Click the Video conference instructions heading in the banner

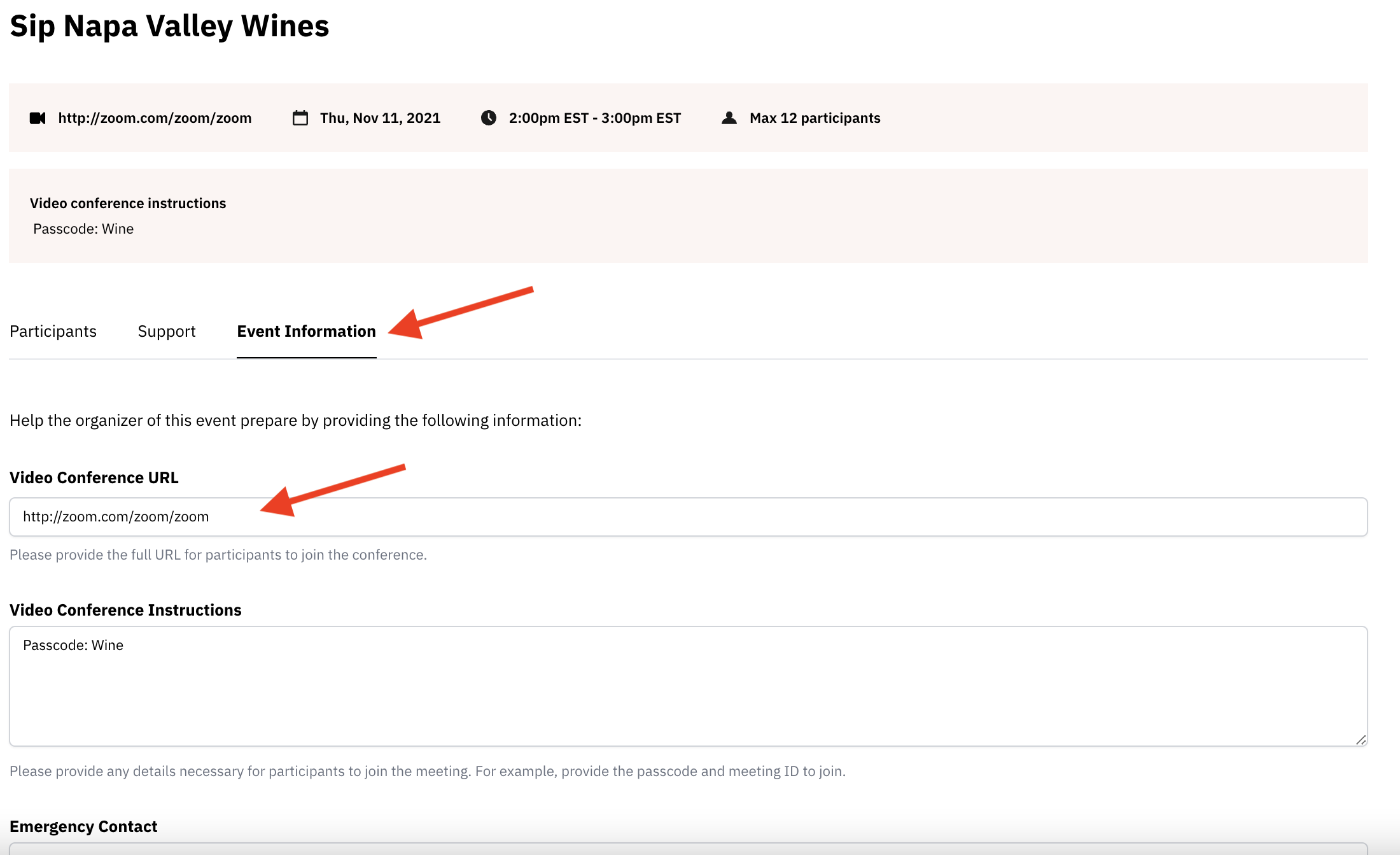pos(128,204)
